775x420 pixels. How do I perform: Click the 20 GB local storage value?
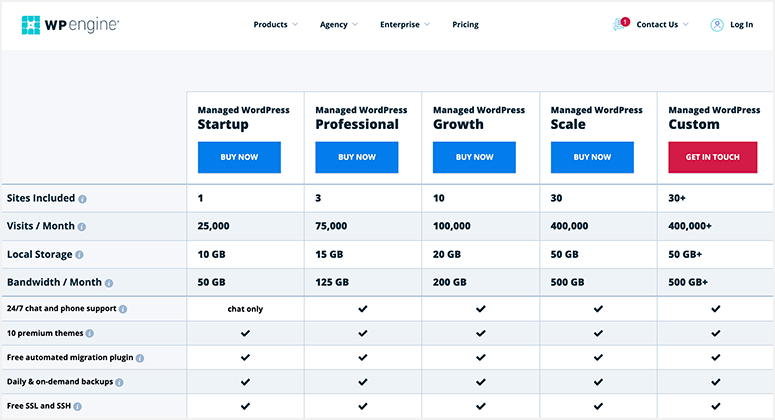click(x=447, y=254)
